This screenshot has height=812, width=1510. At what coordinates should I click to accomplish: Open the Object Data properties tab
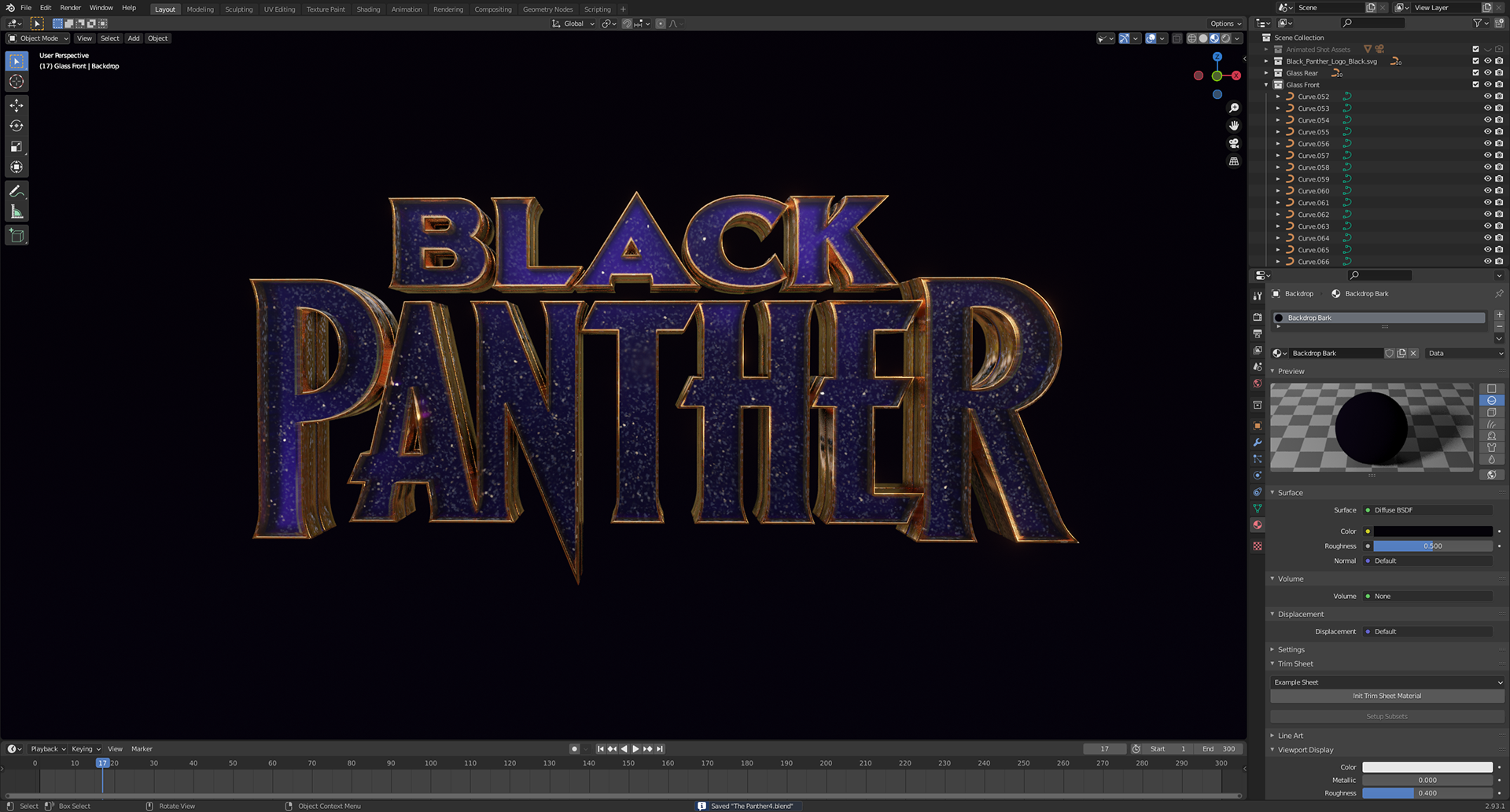1258,508
